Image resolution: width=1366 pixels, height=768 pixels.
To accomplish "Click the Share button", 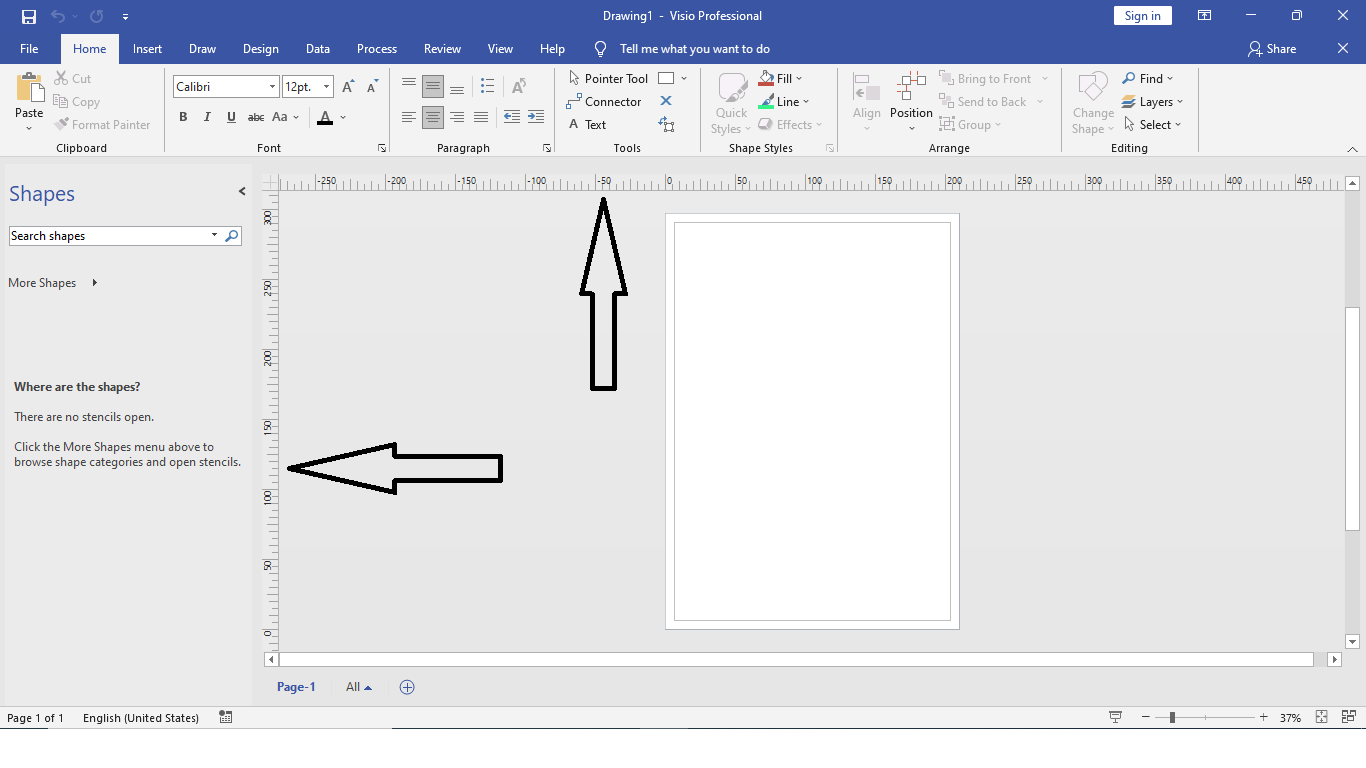I will tap(1272, 48).
